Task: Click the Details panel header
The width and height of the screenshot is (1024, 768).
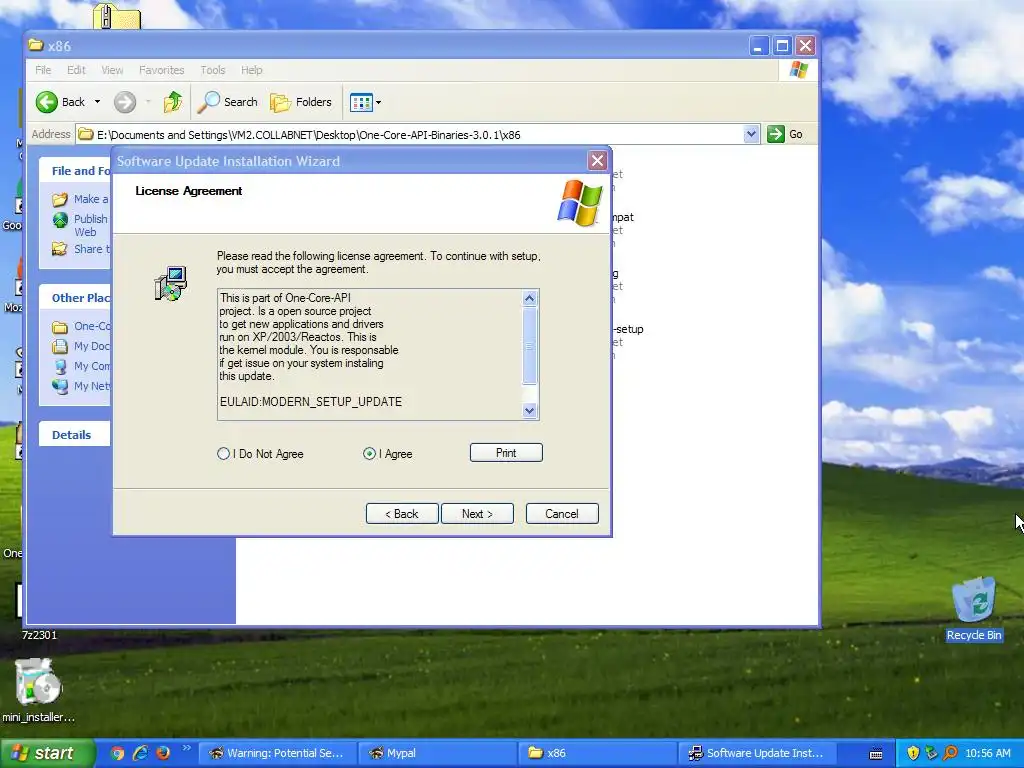Action: [x=74, y=434]
